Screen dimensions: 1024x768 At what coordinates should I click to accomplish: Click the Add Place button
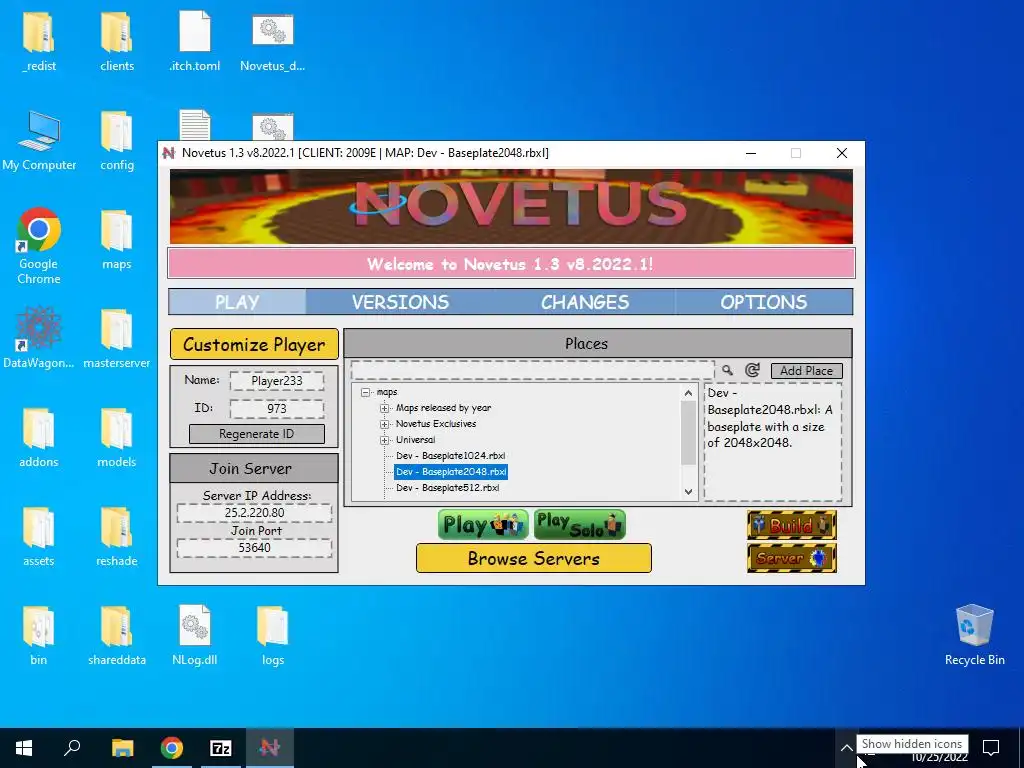click(807, 370)
